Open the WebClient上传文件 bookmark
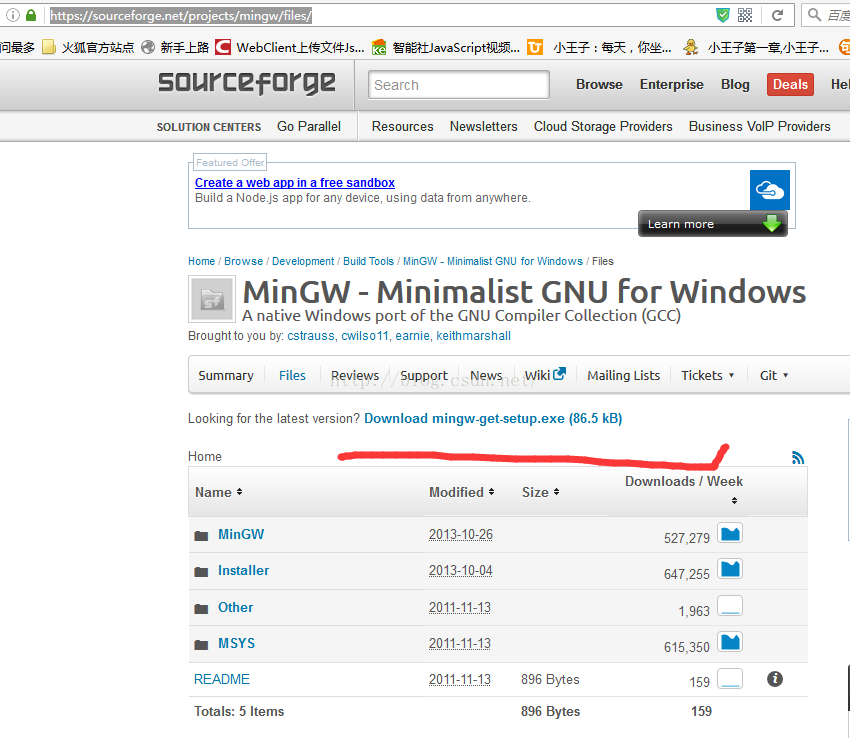 point(290,48)
